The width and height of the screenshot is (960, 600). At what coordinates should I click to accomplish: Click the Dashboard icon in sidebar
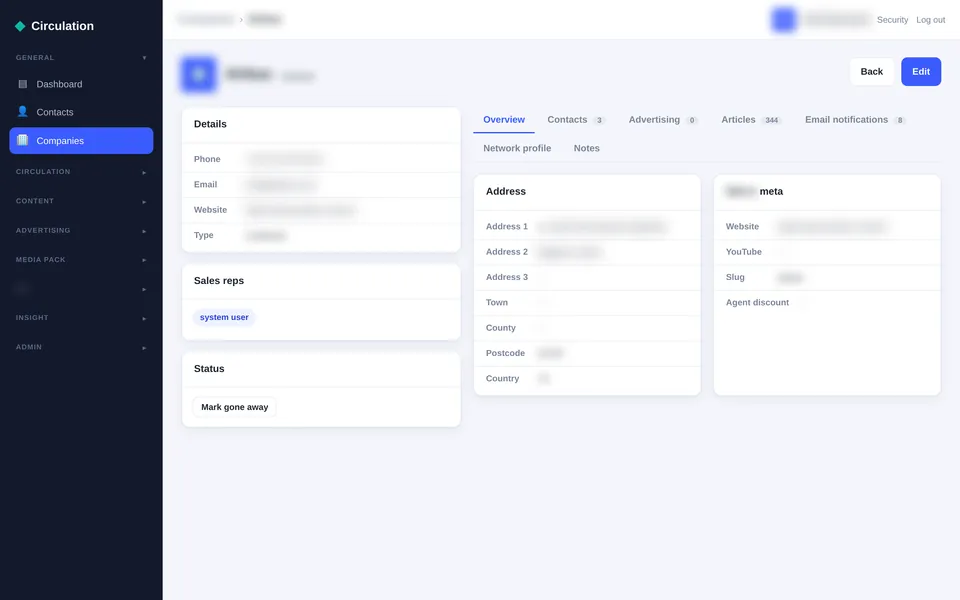(23, 84)
